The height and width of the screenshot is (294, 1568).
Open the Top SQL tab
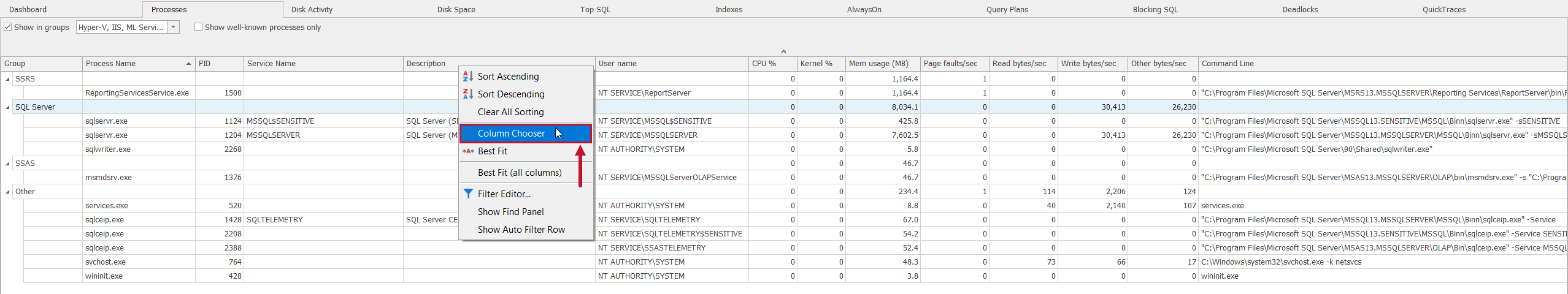[596, 9]
